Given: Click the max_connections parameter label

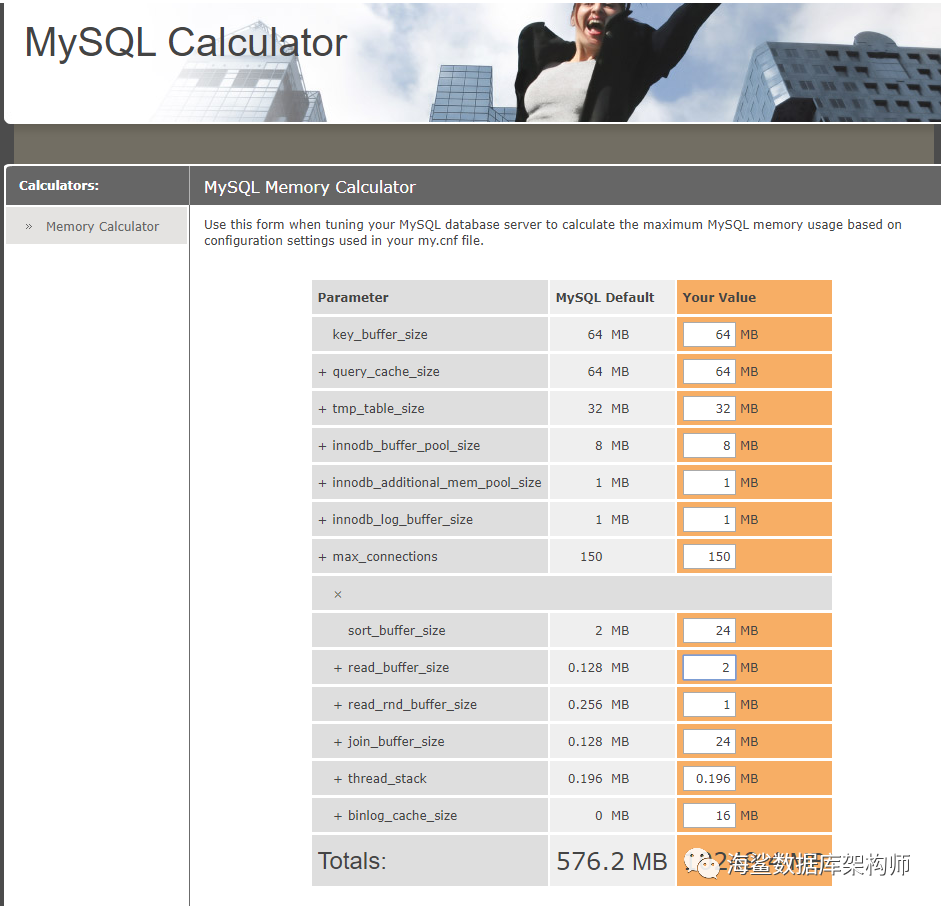Looking at the screenshot, I should [385, 557].
